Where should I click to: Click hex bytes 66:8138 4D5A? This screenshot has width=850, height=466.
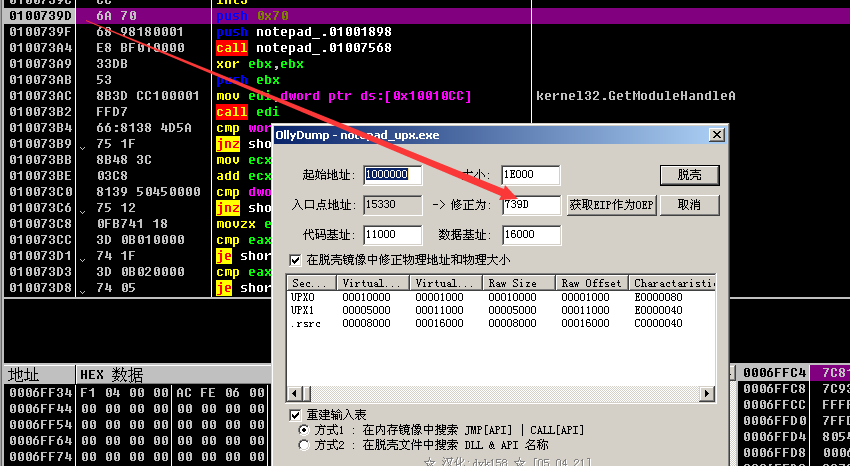tap(144, 128)
